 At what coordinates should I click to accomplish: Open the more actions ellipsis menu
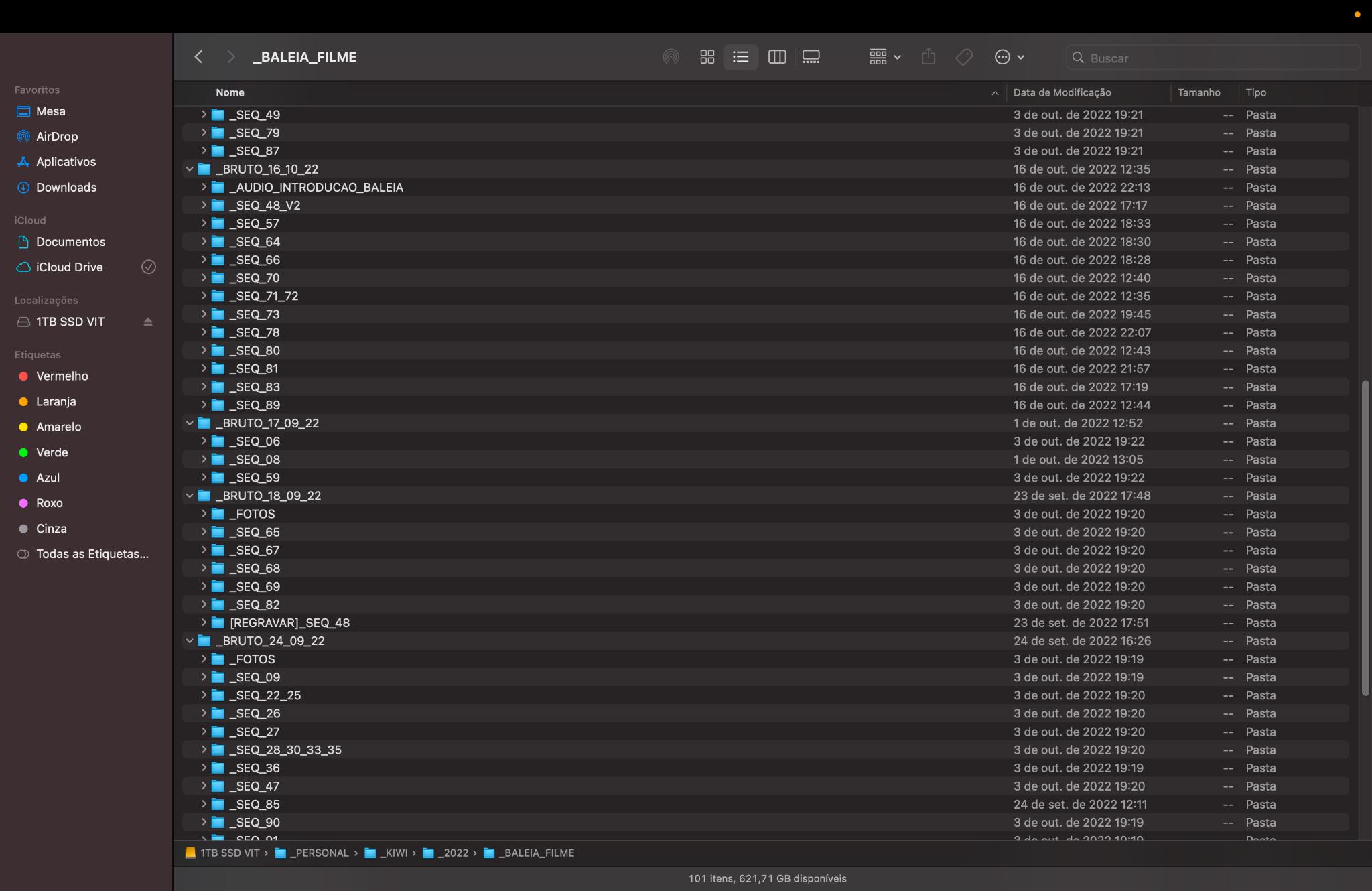1009,57
